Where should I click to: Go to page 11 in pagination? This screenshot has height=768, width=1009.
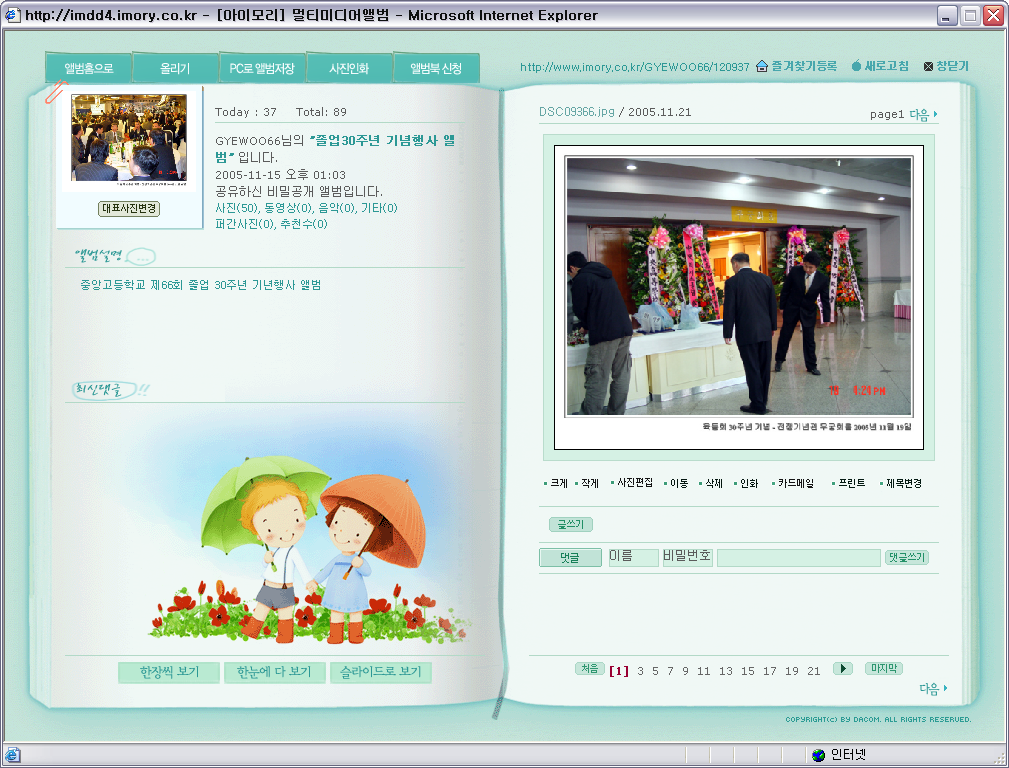(x=704, y=671)
